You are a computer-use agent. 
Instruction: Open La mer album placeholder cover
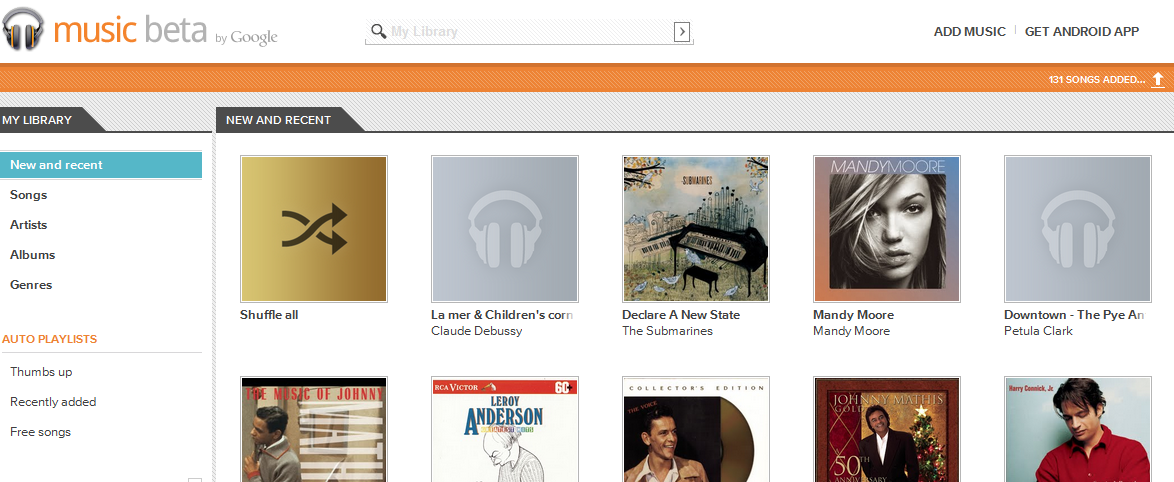click(x=505, y=228)
